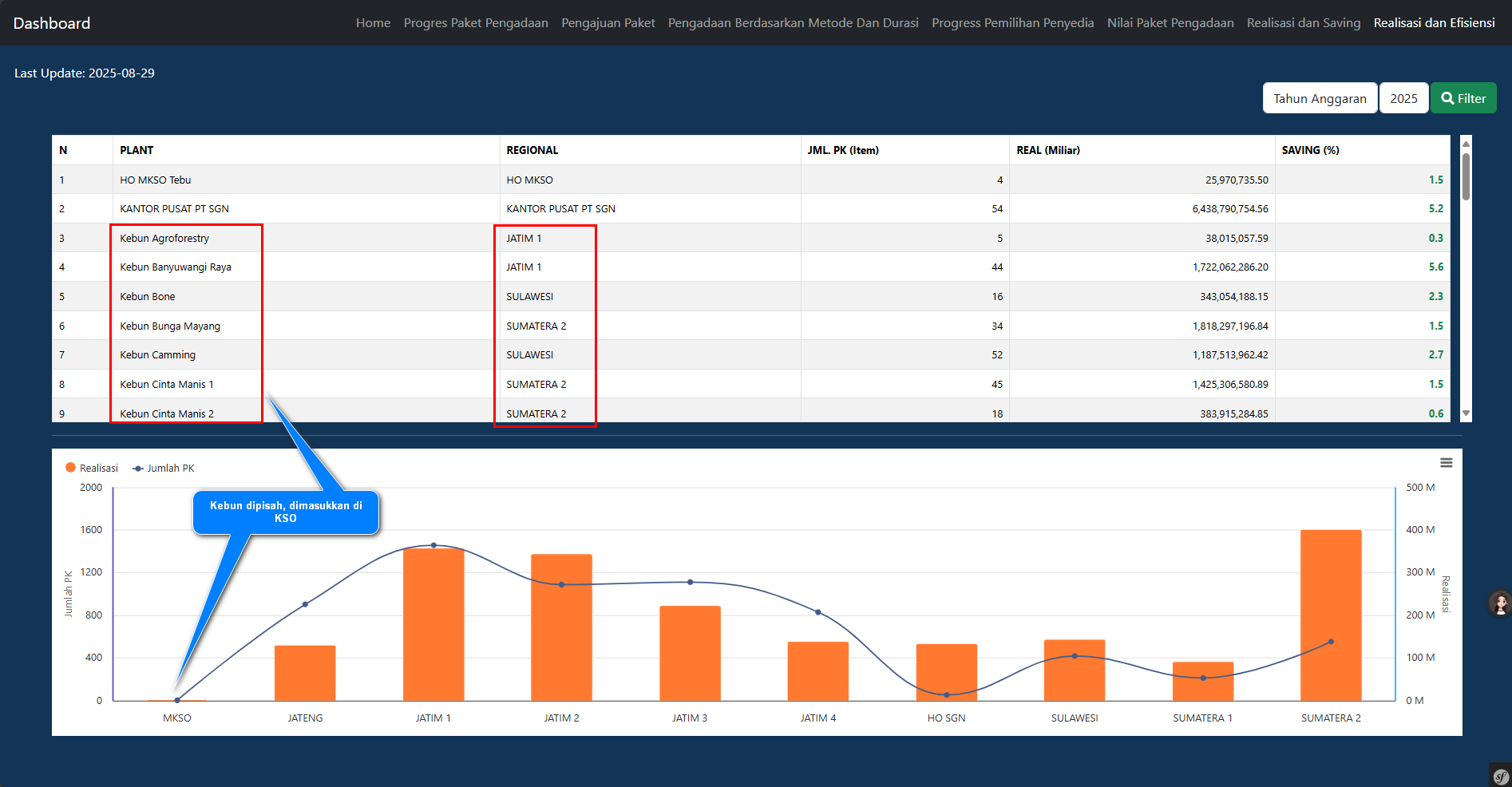Toggle the Jumlah PK legend series
The image size is (1512, 787).
click(x=164, y=469)
